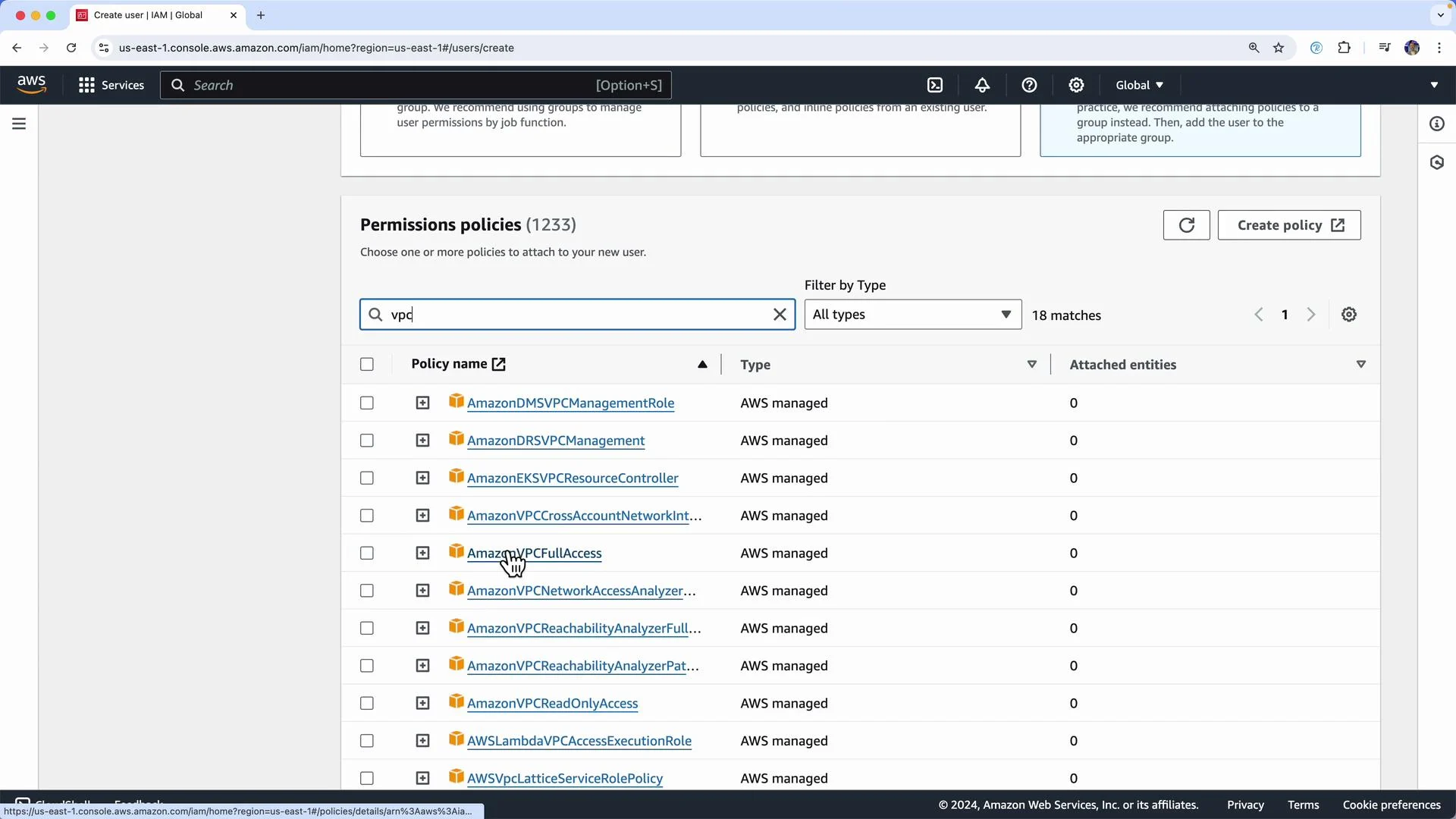The image size is (1456, 819).
Task: Check the AmazonVPCFullAccess policy checkbox
Action: coord(367,554)
